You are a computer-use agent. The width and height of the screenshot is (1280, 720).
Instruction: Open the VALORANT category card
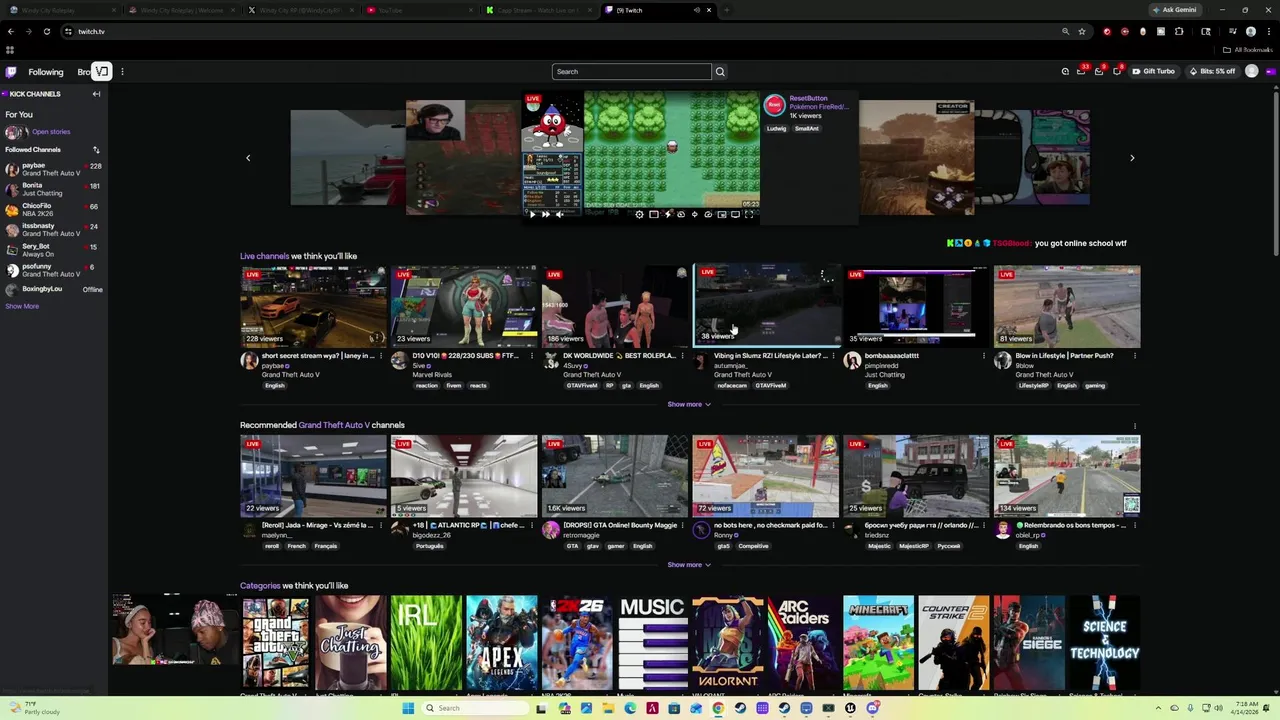[x=728, y=642]
